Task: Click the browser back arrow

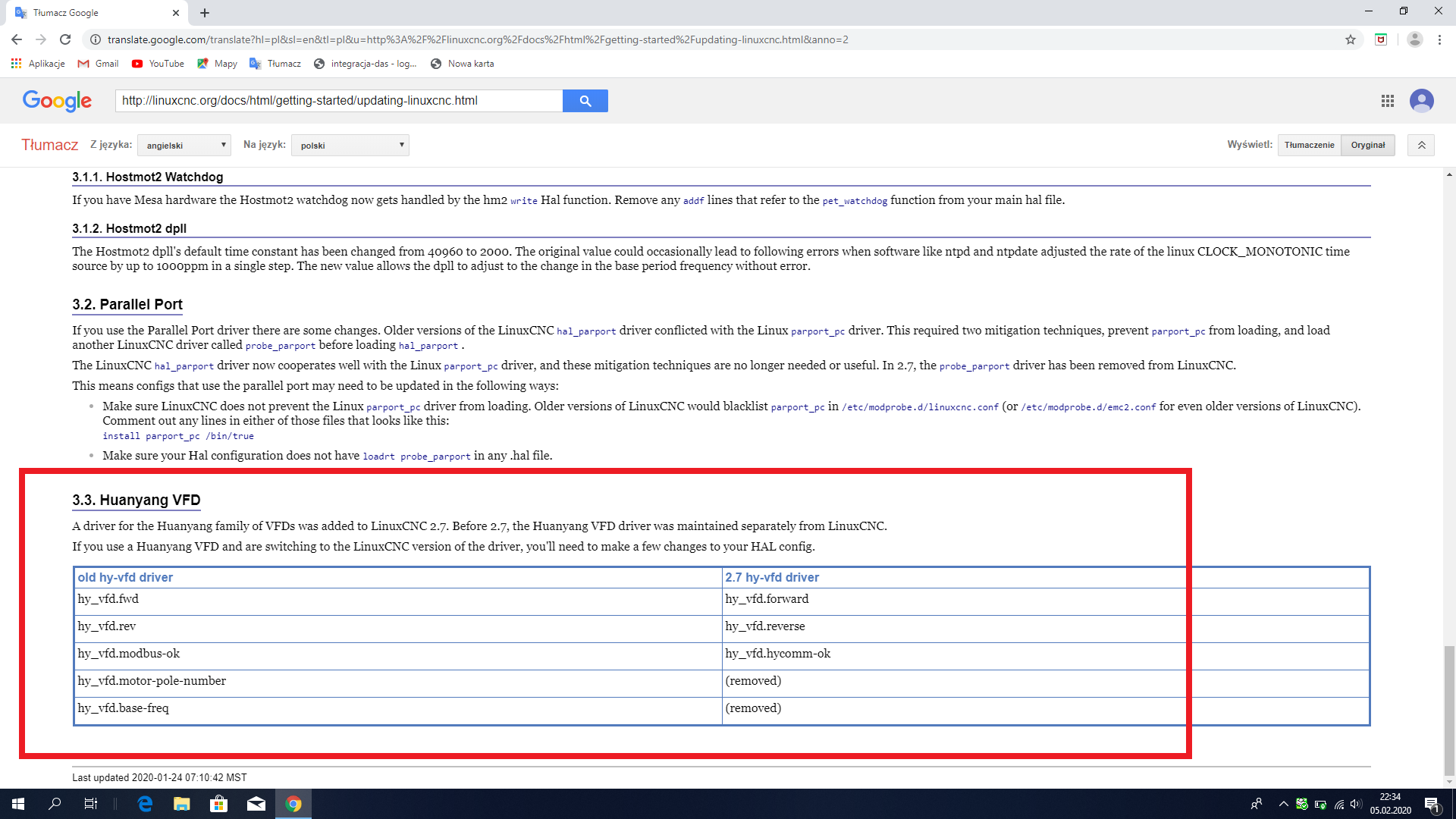Action: pyautogui.click(x=17, y=39)
